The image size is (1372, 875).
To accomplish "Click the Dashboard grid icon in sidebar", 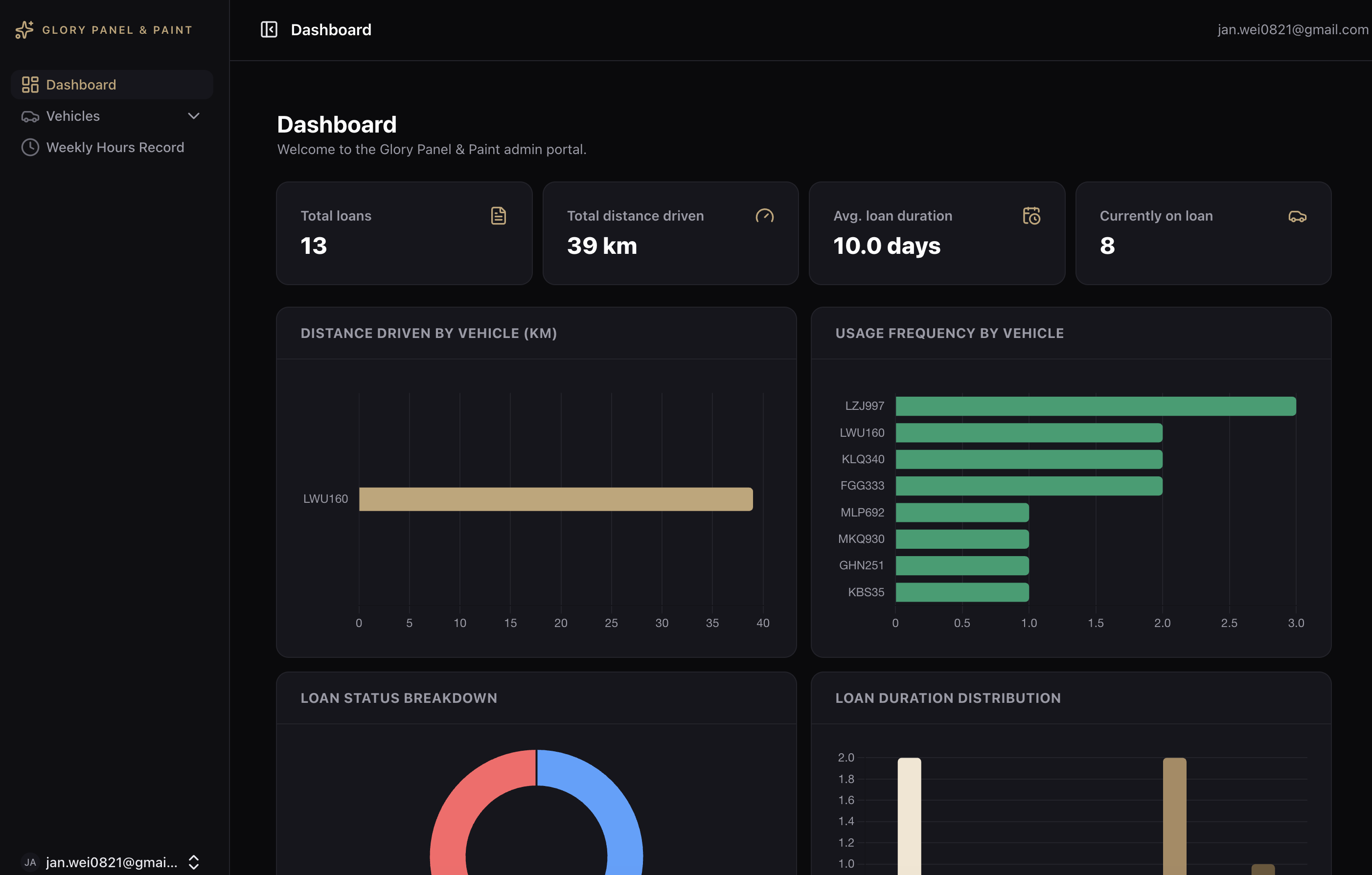I will [30, 85].
